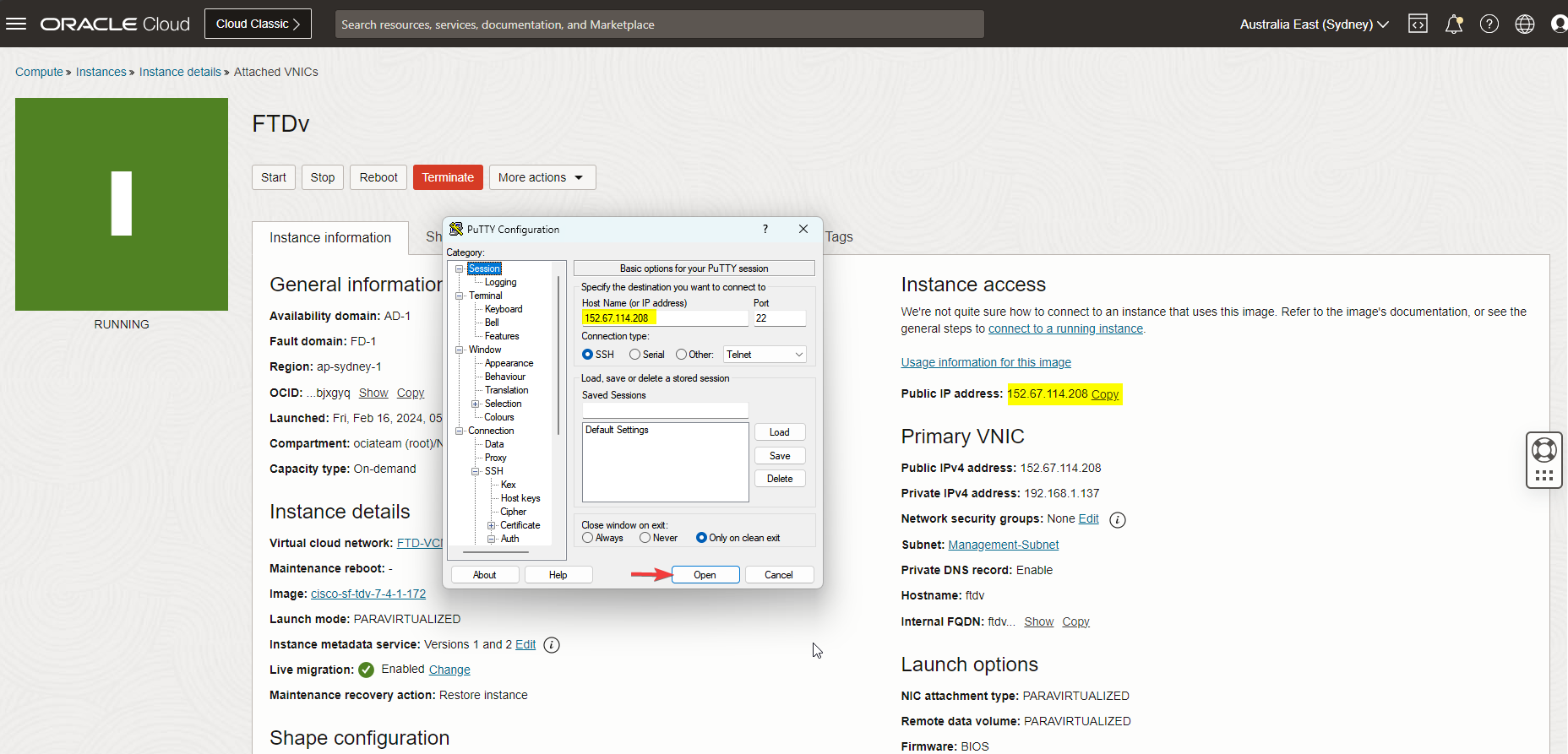Image resolution: width=1568 pixels, height=754 pixels.
Task: Click the Start instance button
Action: point(274,177)
